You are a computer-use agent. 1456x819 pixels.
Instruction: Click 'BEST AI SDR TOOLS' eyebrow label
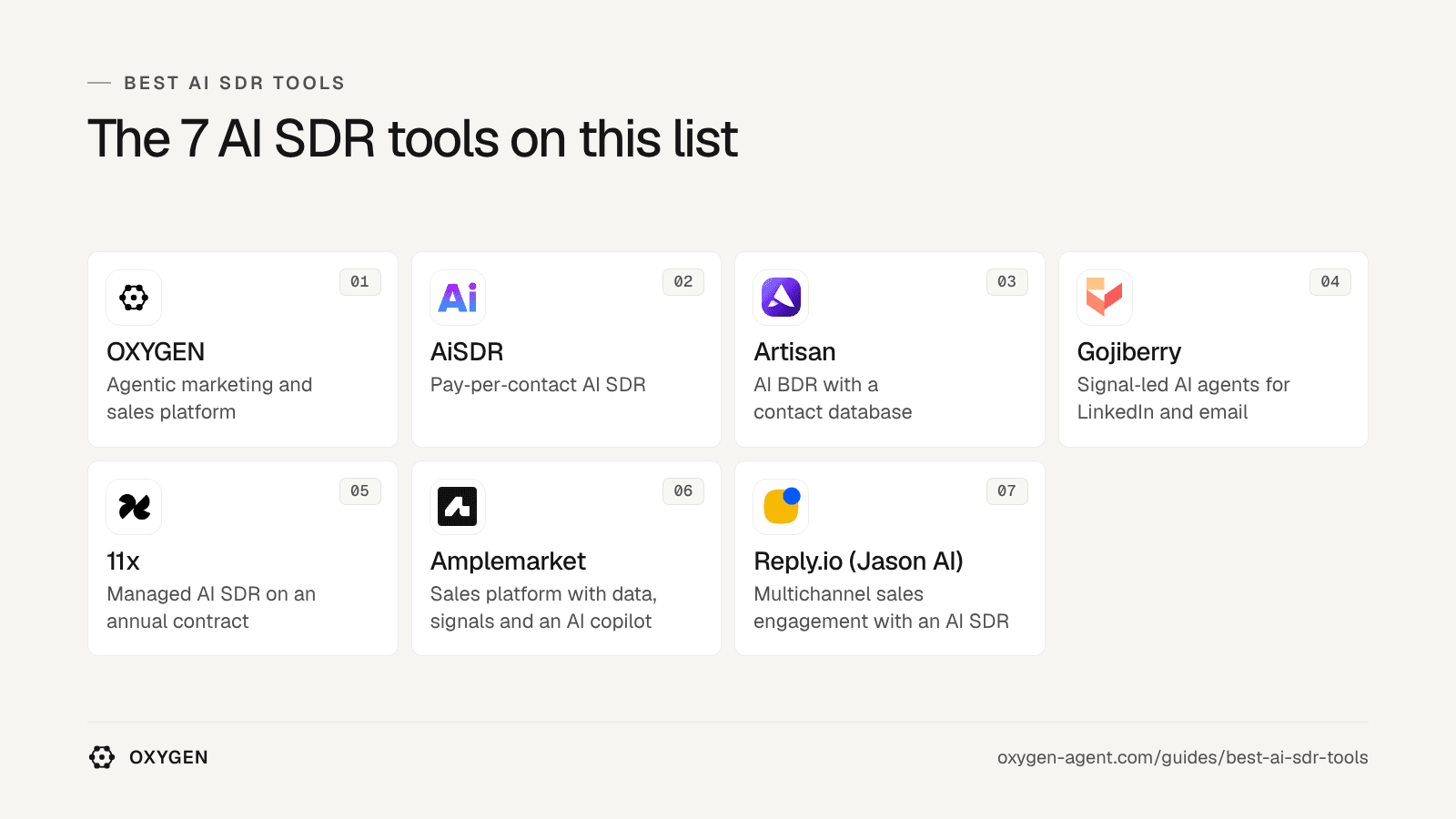tap(235, 83)
